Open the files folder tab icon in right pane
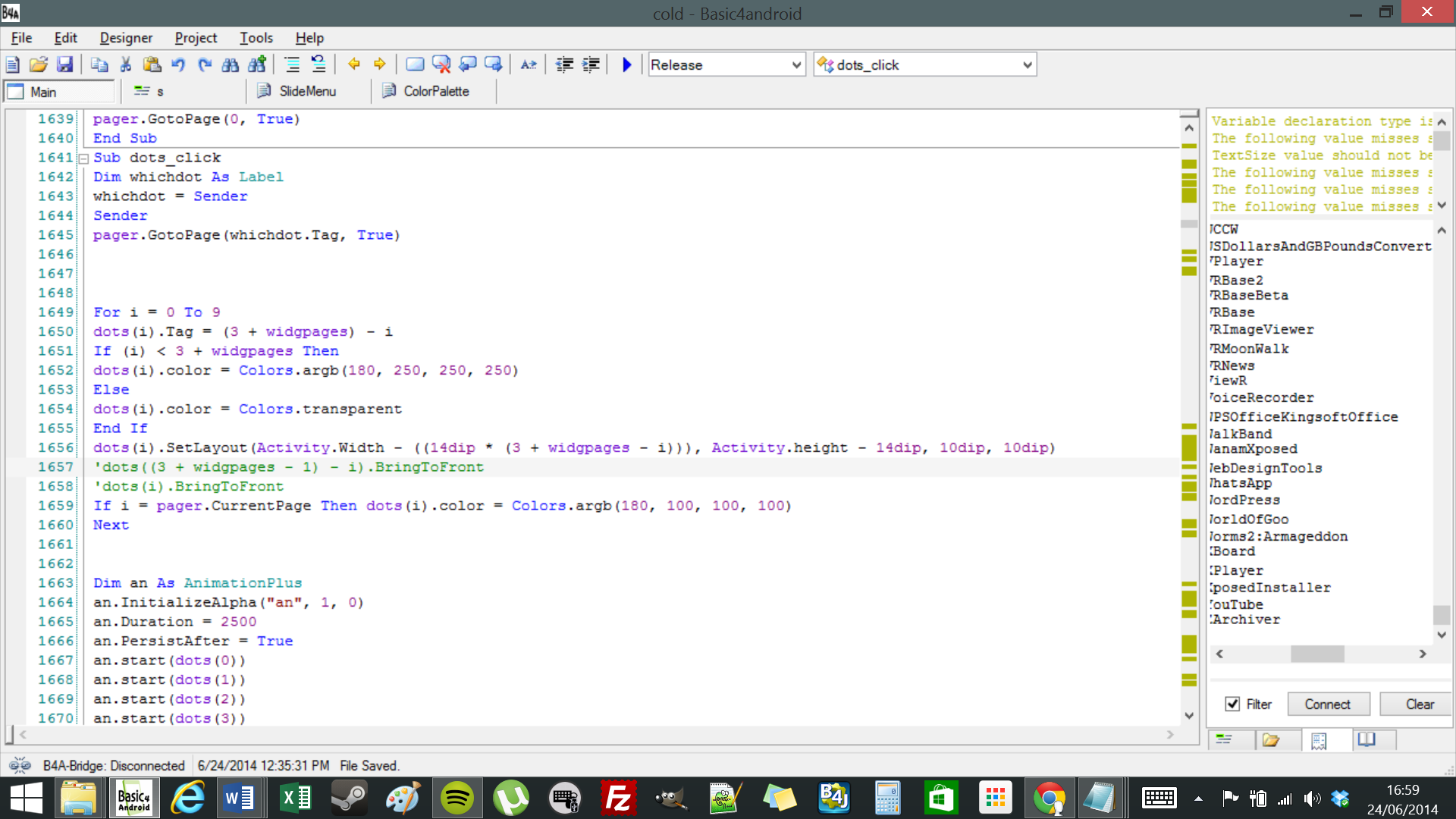The image size is (1456, 819). 1271,739
